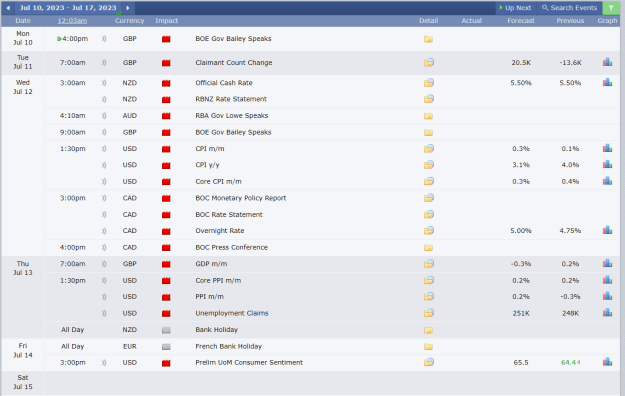The image size is (625, 396).
Task: Open graph for CPI m/m
Action: pyautogui.click(x=607, y=148)
